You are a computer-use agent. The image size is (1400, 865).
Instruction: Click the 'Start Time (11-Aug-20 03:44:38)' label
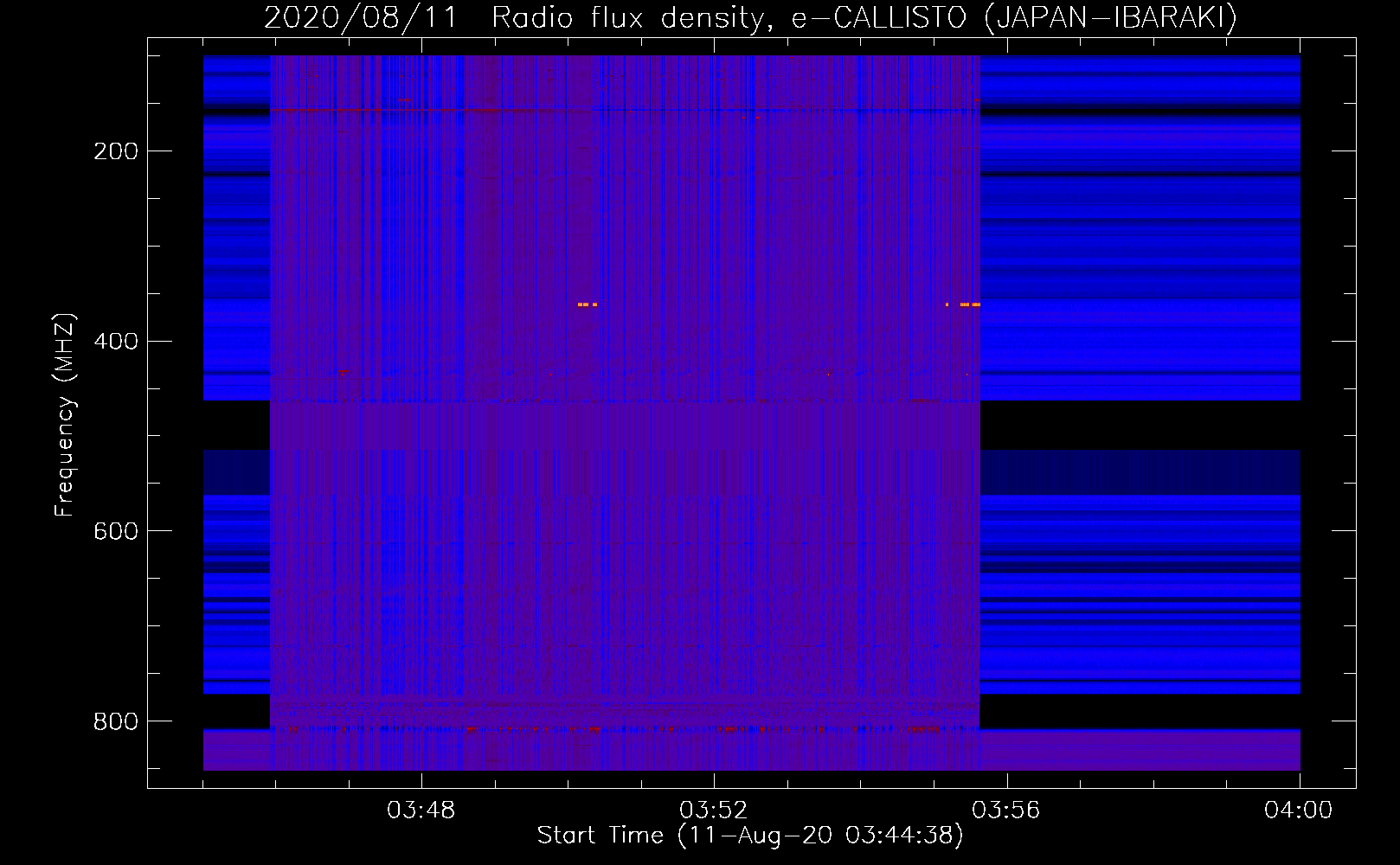click(750, 836)
